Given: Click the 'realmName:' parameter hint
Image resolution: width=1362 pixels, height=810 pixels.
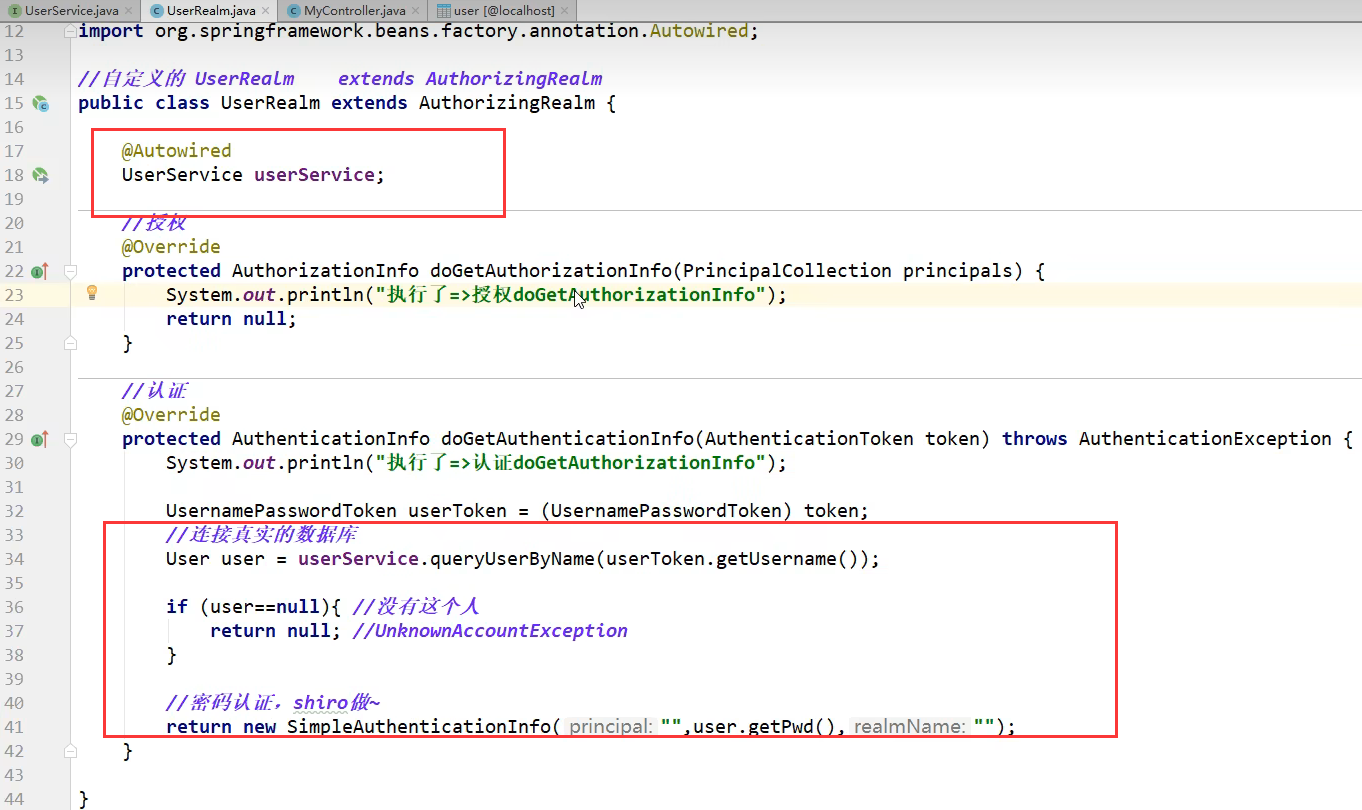Looking at the screenshot, I should (x=910, y=727).
